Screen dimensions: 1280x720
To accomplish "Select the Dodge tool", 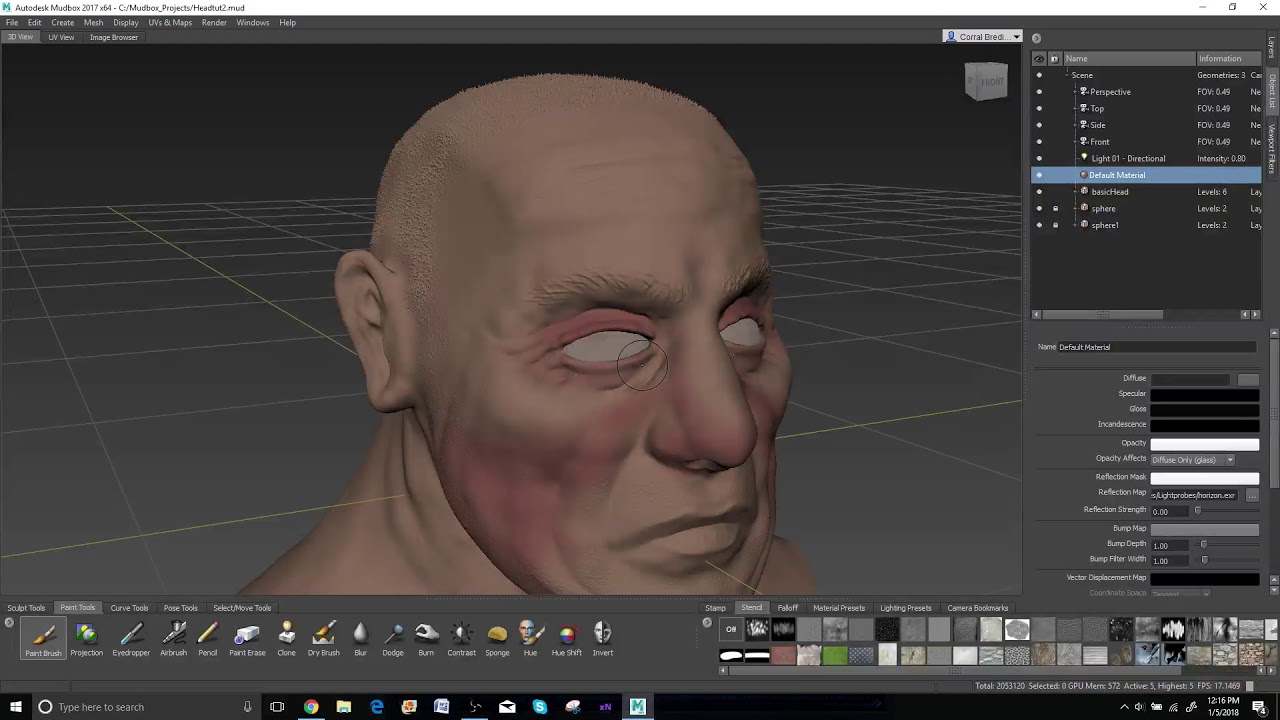I will point(393,639).
